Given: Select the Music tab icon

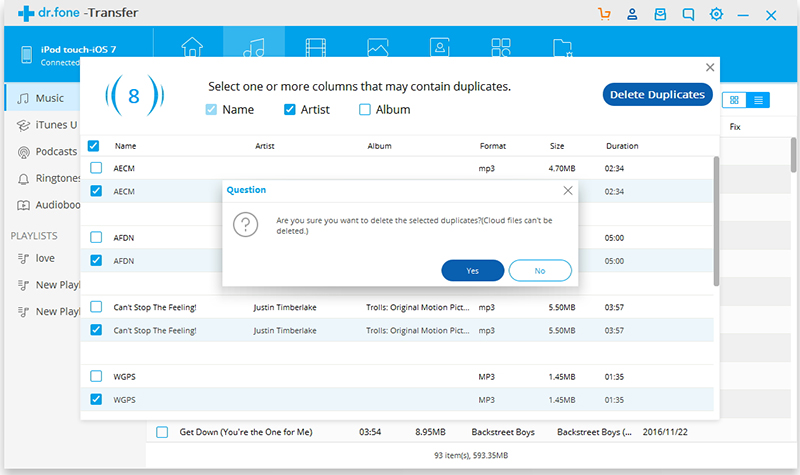Looking at the screenshot, I should pos(254,47).
